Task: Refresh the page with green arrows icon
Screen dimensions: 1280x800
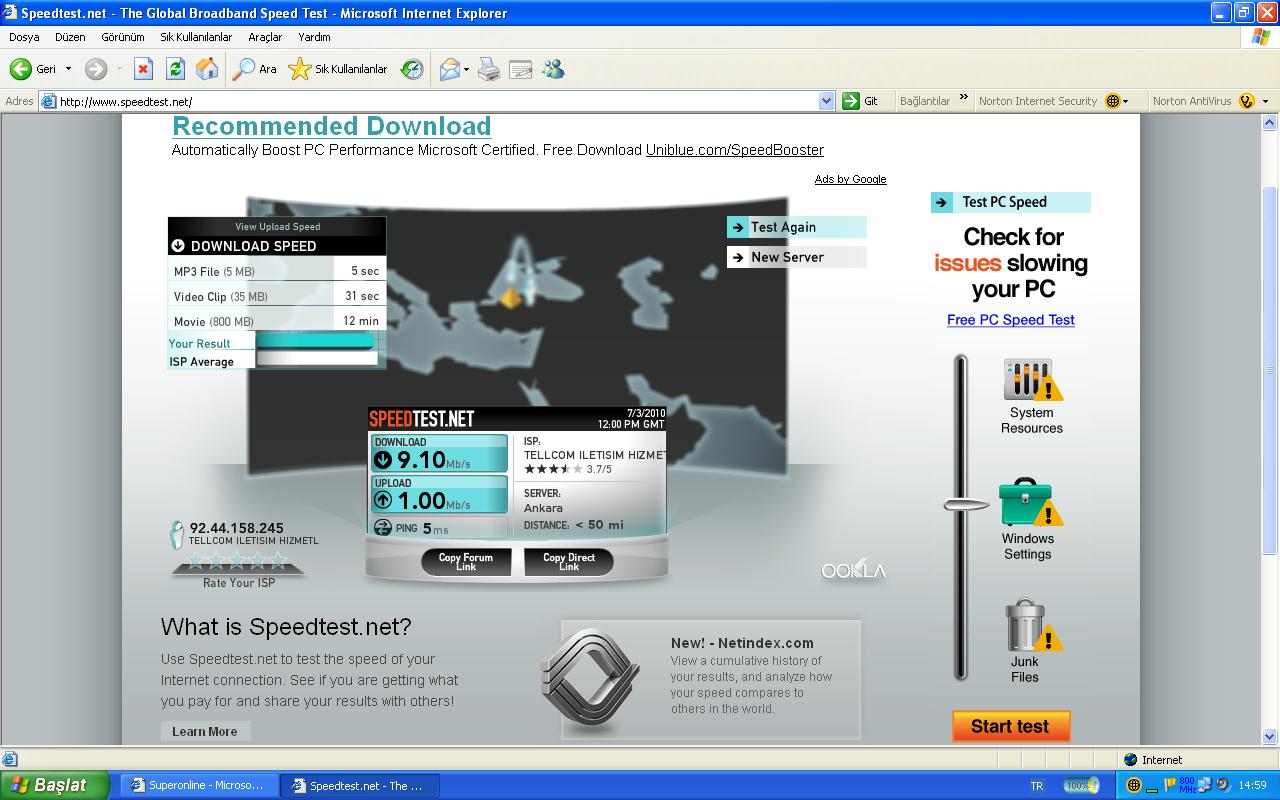Action: point(175,69)
